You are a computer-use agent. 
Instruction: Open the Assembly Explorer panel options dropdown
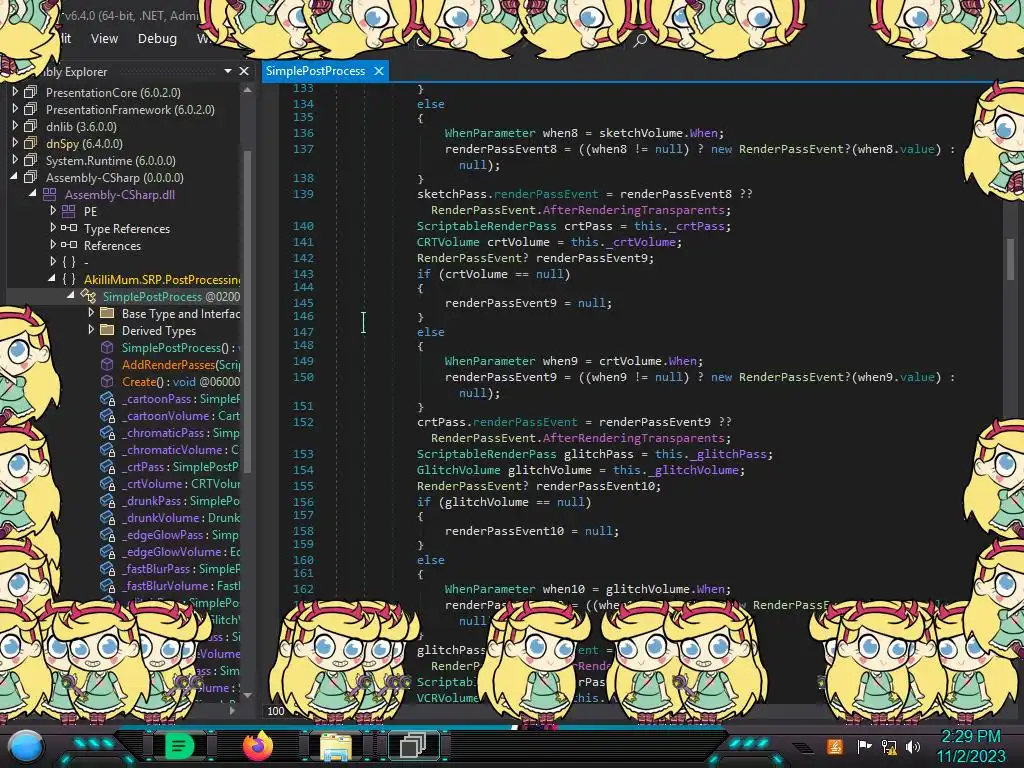[228, 71]
